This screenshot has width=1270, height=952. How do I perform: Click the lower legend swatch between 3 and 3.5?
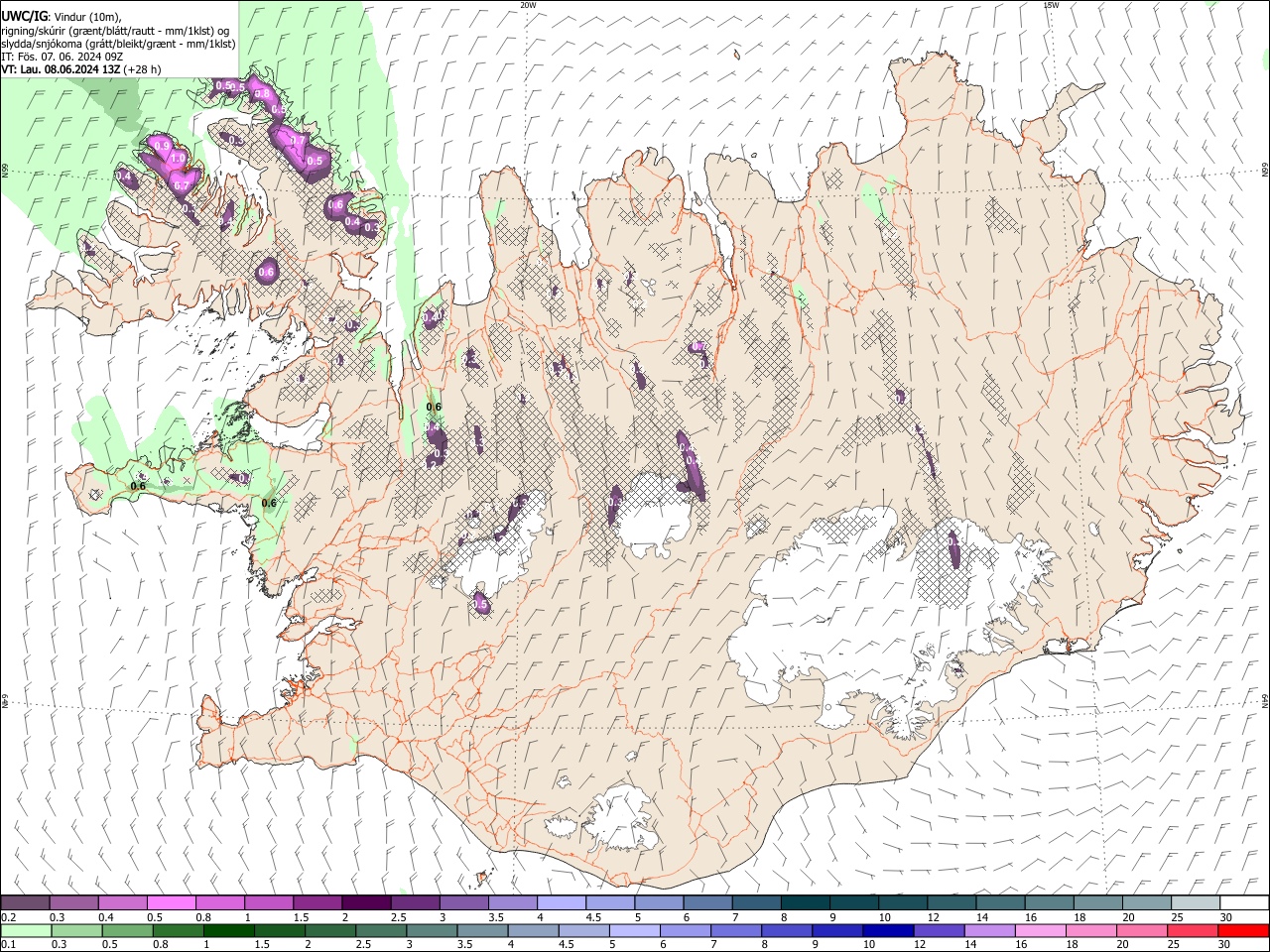(x=433, y=930)
